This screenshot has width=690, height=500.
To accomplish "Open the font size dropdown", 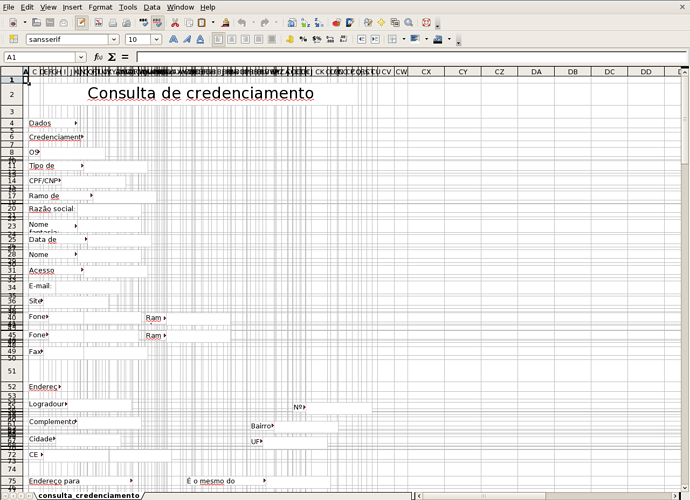I will tap(156, 39).
